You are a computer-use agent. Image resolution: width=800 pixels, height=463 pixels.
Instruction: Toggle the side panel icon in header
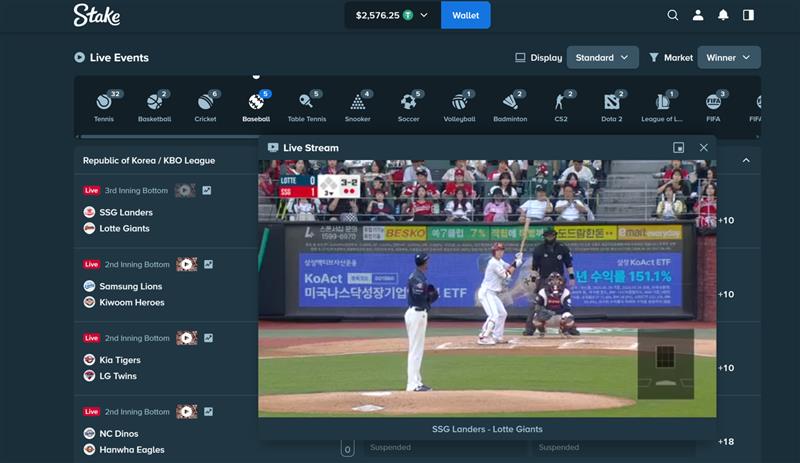click(x=748, y=15)
